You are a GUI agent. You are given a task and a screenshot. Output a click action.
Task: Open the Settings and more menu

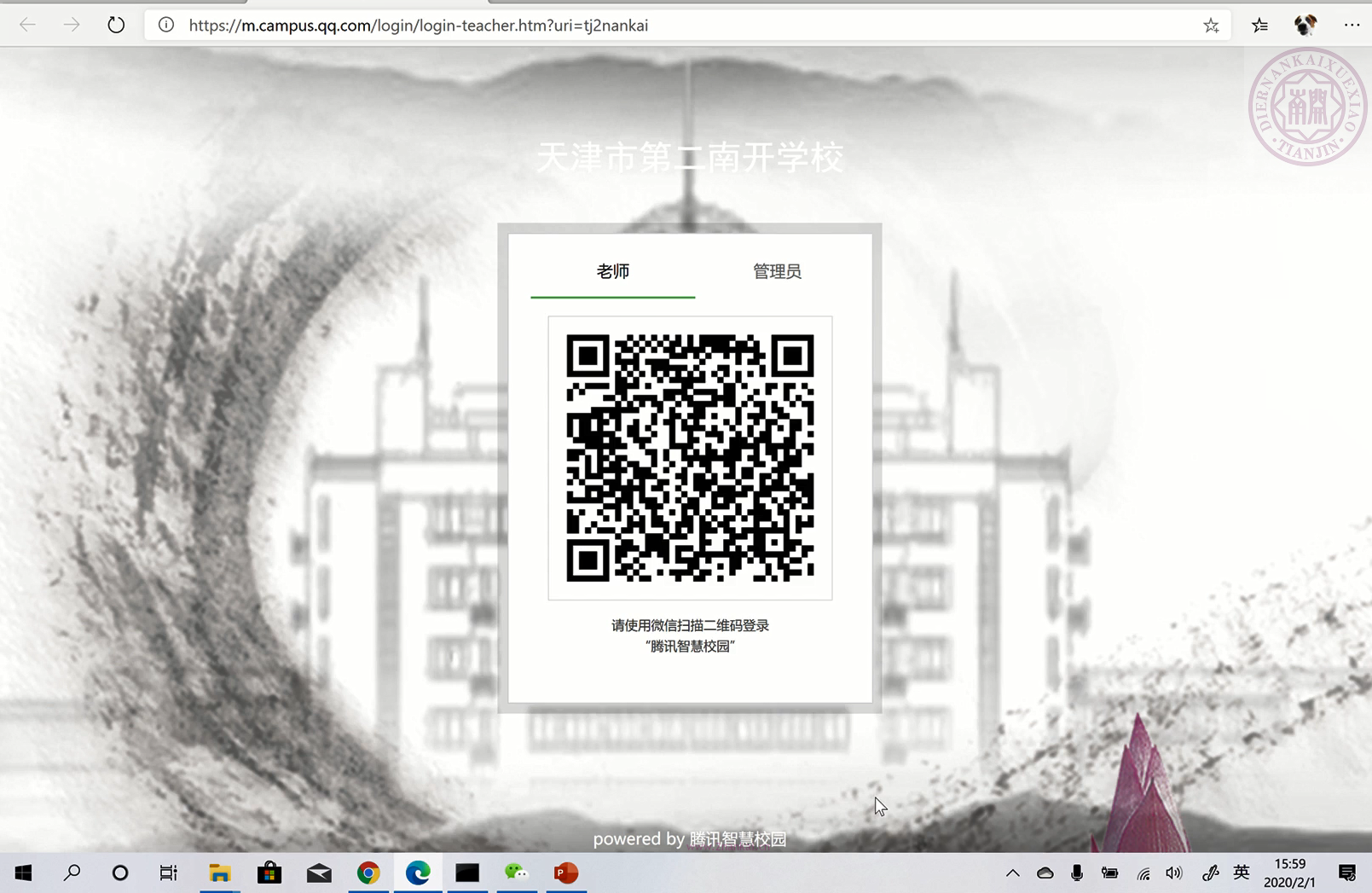(x=1352, y=25)
